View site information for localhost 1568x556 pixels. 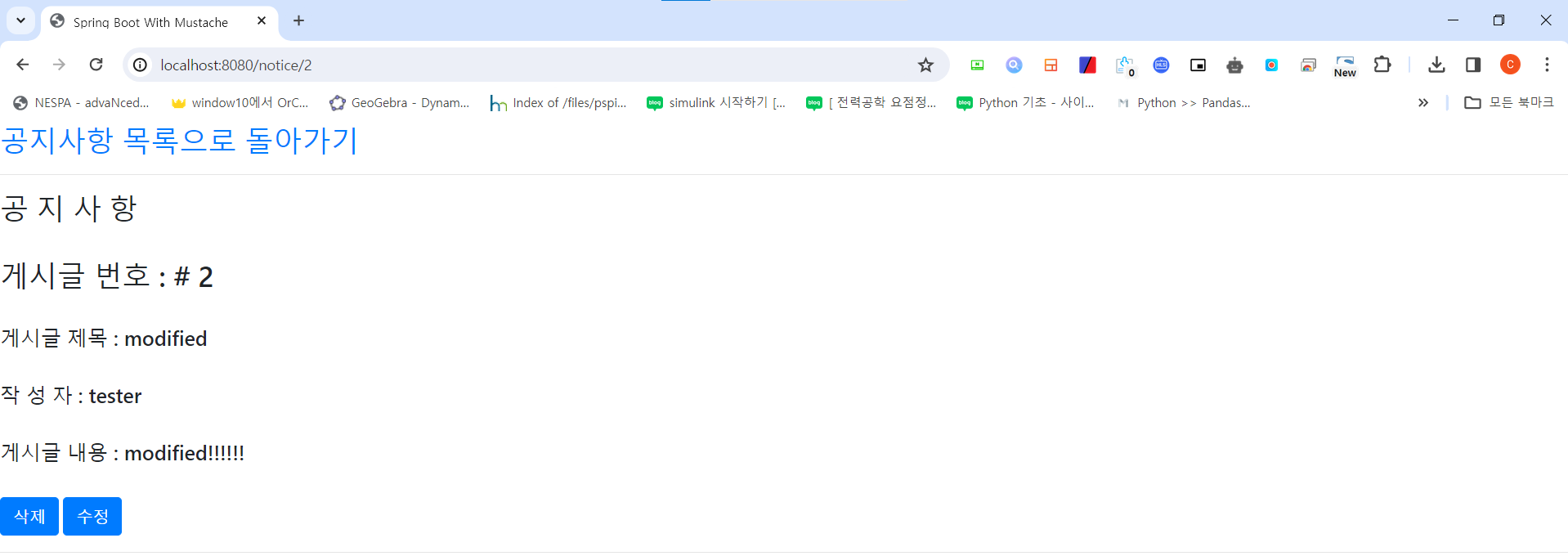click(141, 65)
